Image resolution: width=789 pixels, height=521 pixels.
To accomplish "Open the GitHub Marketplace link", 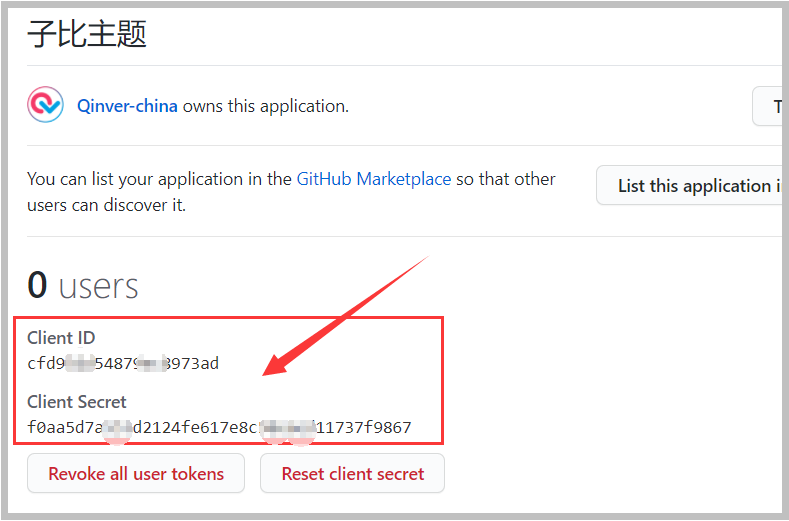I will pos(373,179).
